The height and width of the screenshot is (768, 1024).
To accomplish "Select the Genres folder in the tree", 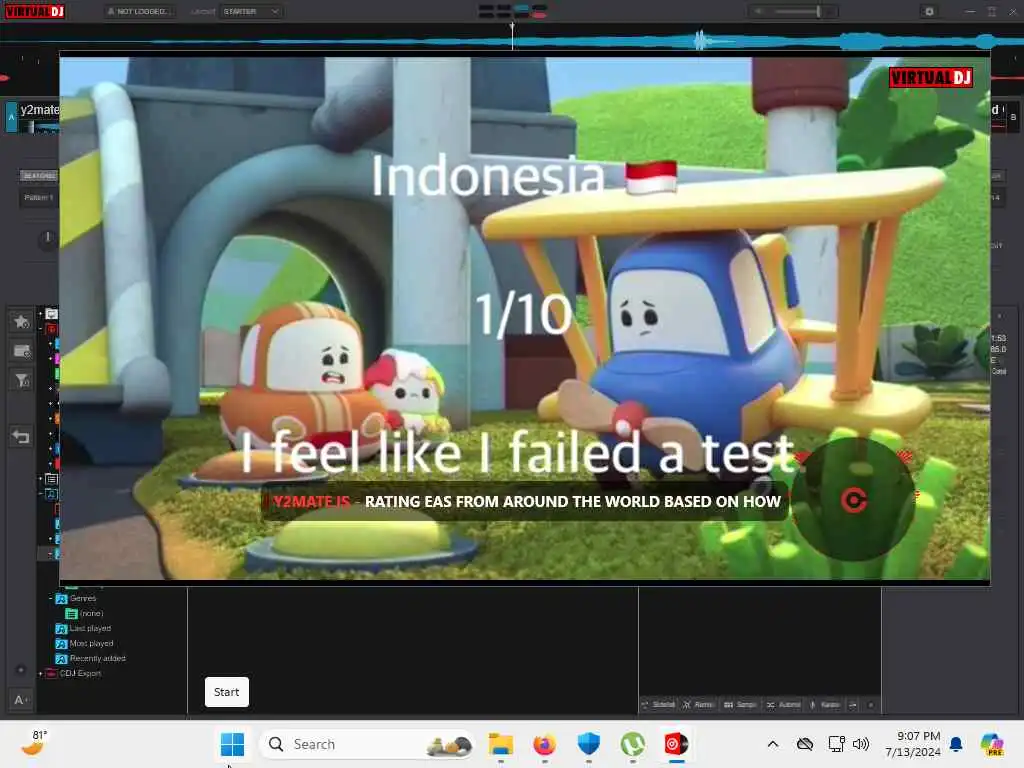I will (x=76, y=598).
